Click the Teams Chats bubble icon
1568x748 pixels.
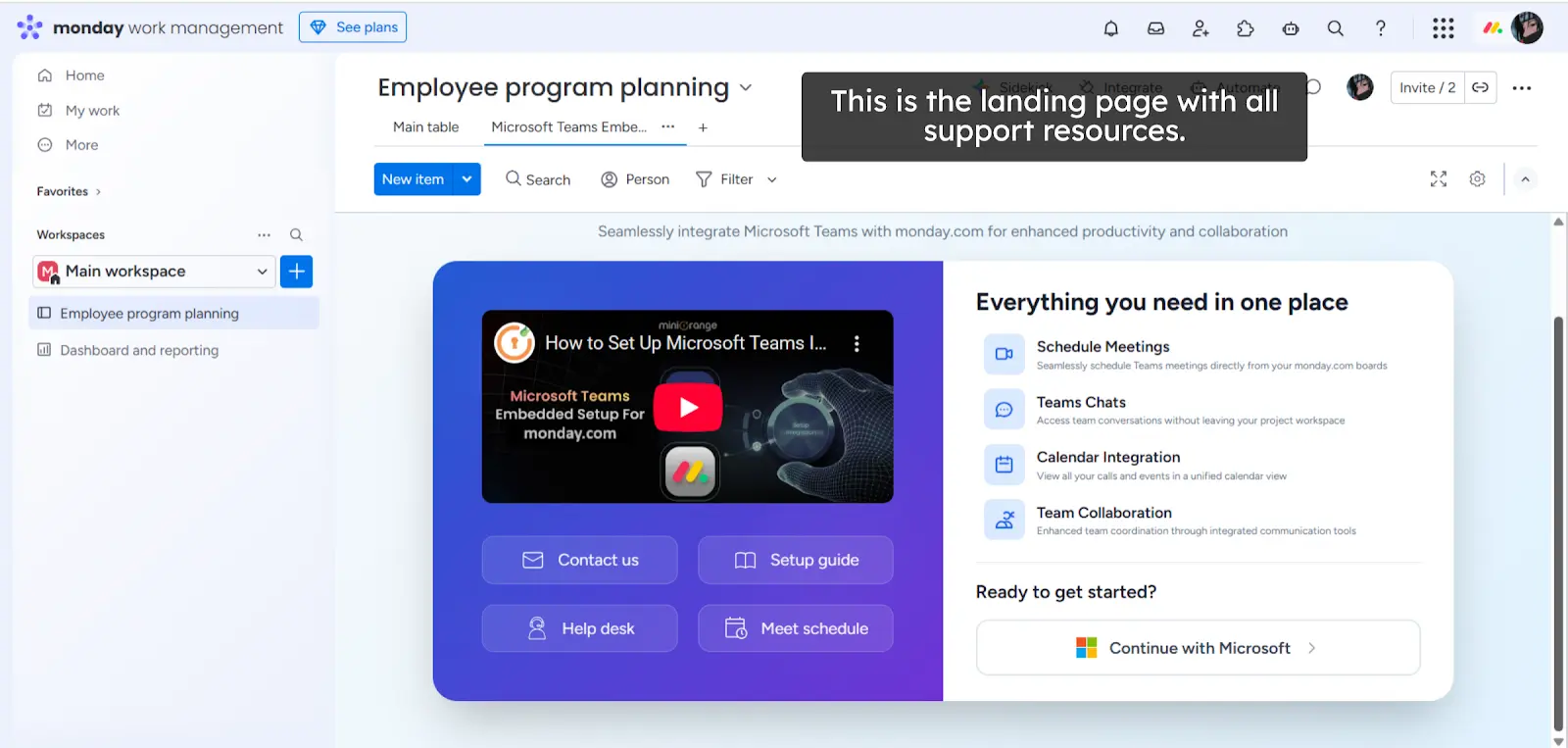point(1004,409)
